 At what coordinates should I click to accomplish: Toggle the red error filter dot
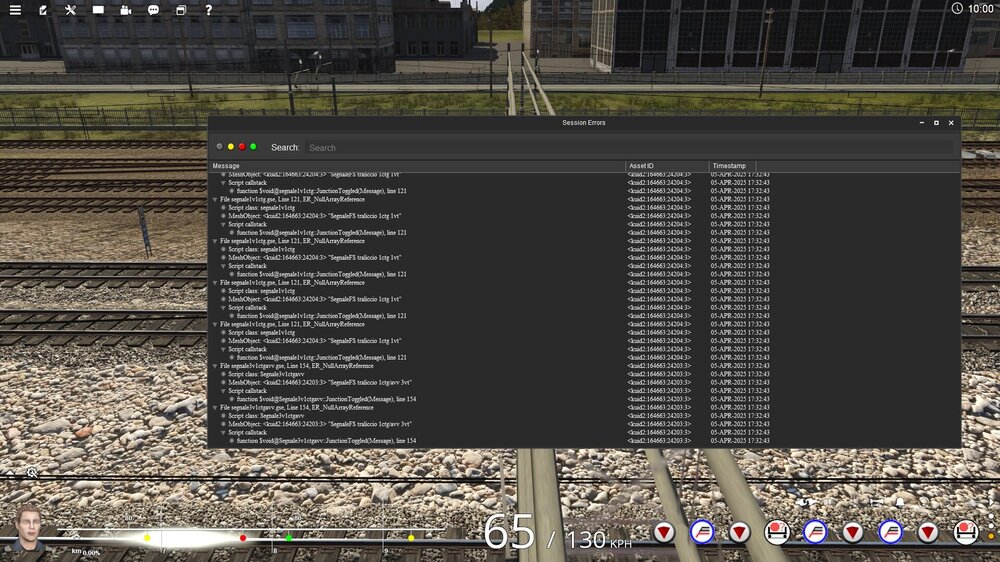point(242,147)
